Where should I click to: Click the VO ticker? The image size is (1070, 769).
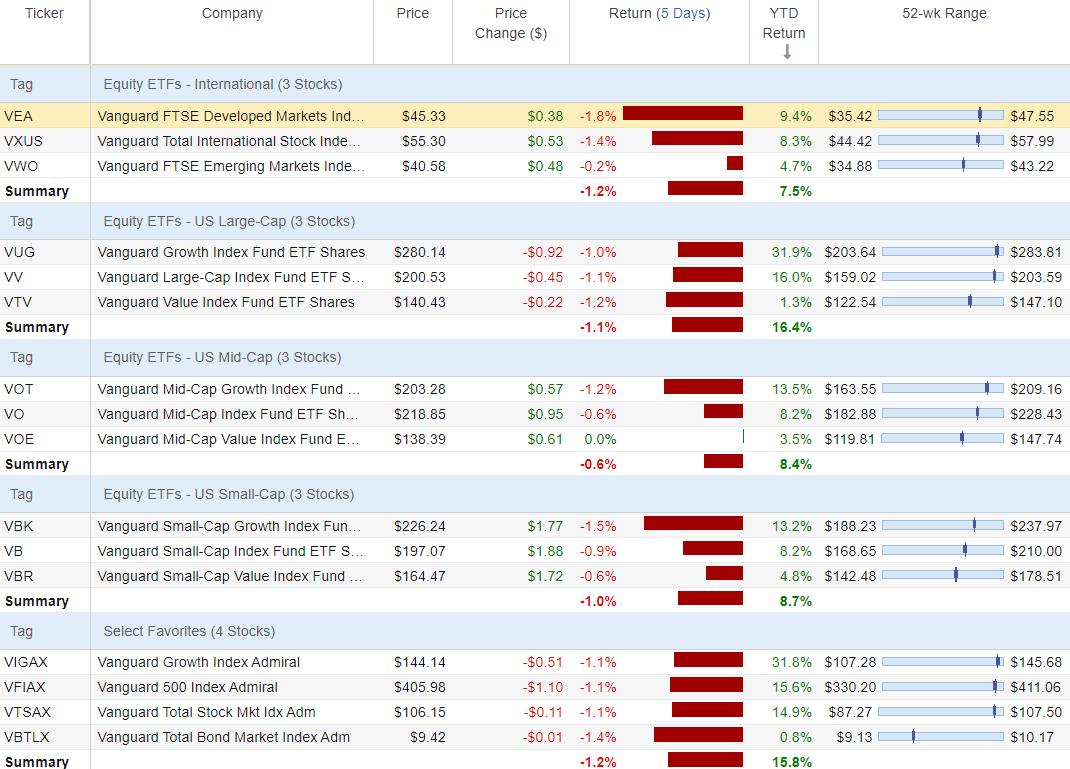coord(14,414)
